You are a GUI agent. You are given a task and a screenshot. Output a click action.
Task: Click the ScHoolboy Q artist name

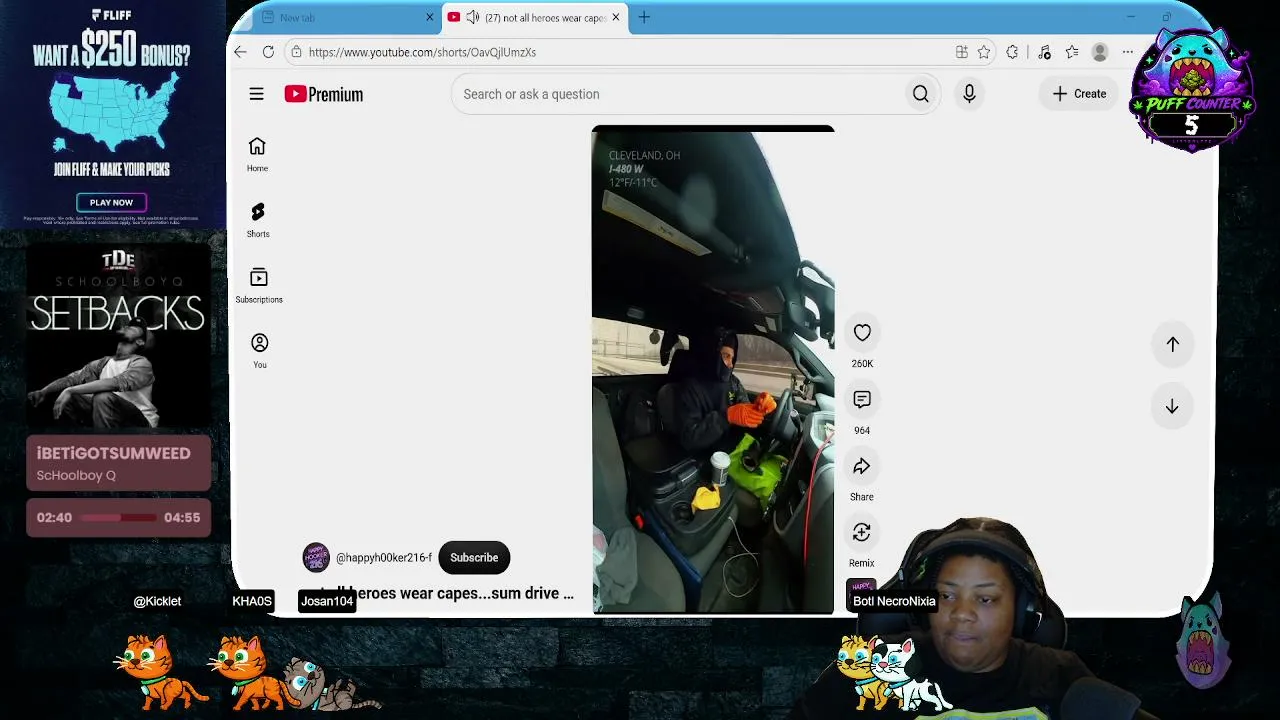[x=76, y=475]
